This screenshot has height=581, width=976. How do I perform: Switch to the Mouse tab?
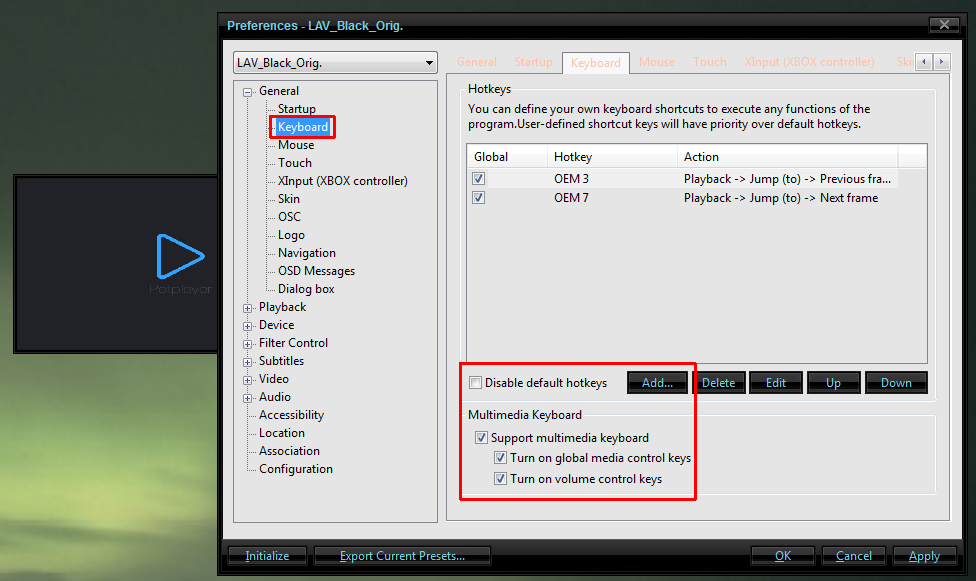[x=657, y=62]
